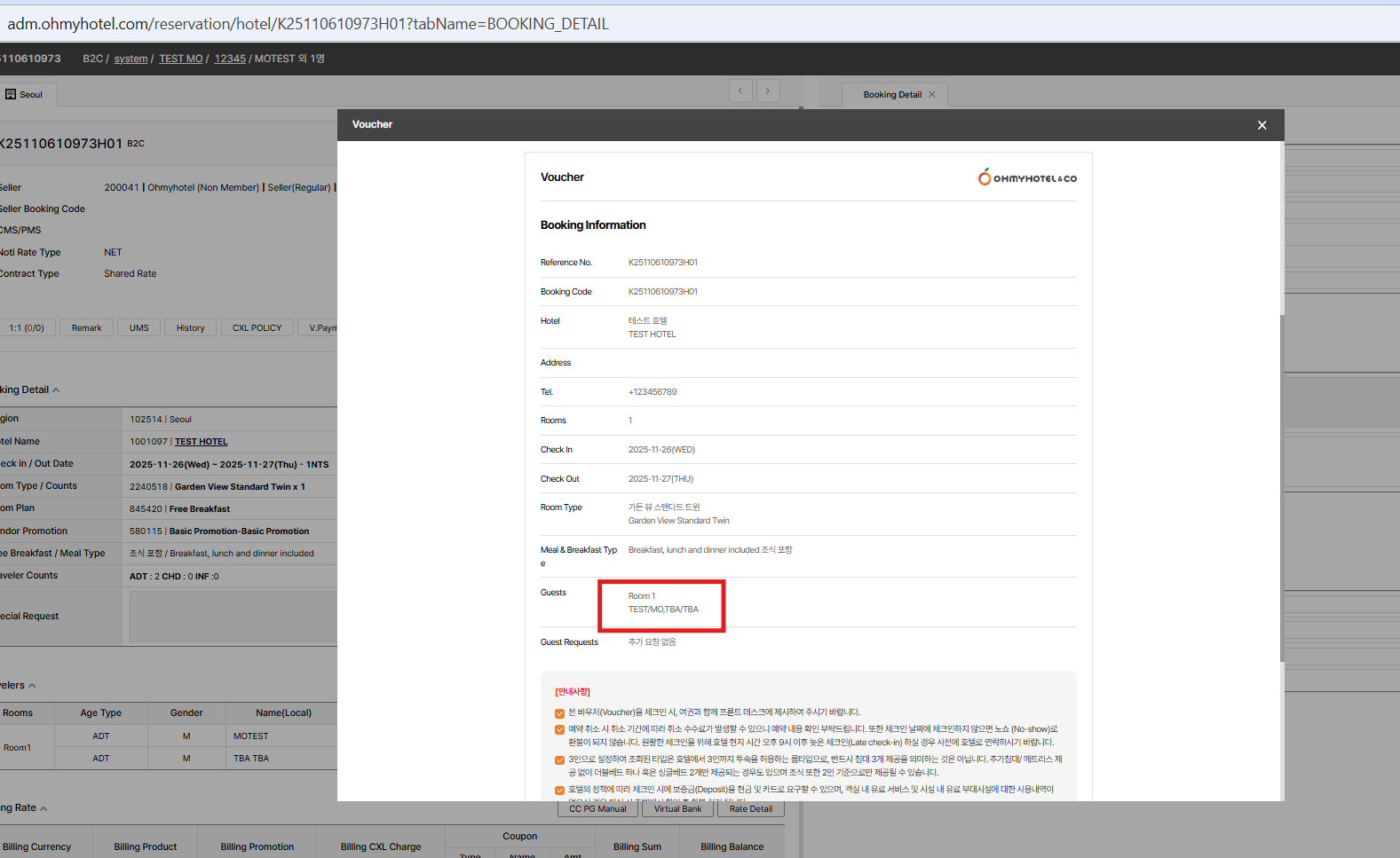Click the 'Age Type' column header
The image size is (1400, 858).
pos(101,713)
